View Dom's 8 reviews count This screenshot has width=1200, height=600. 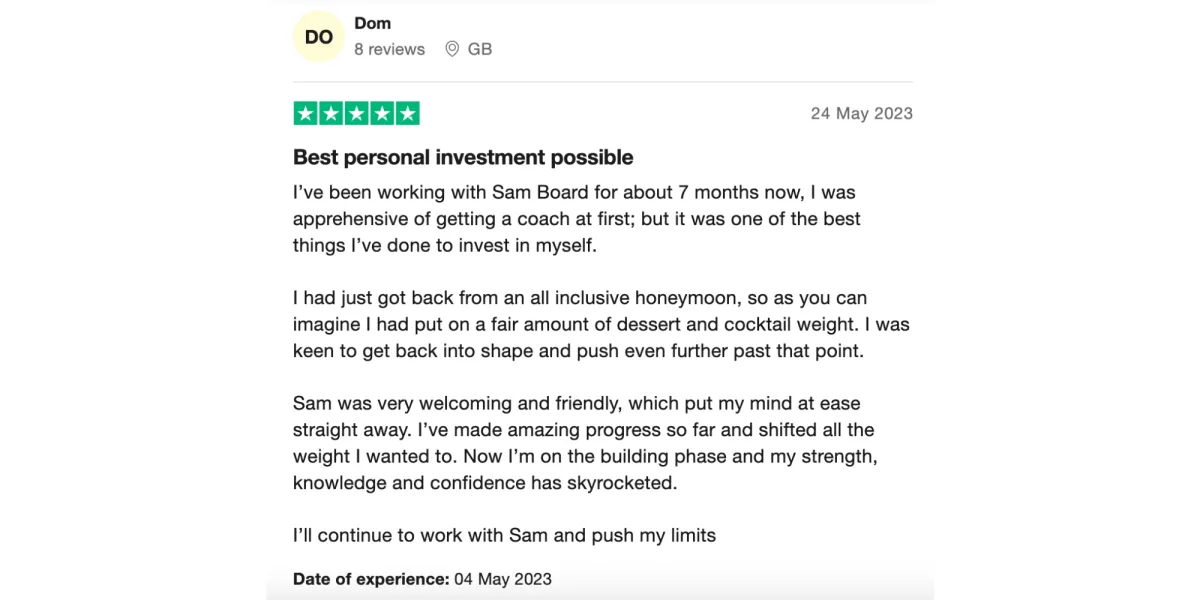389,49
